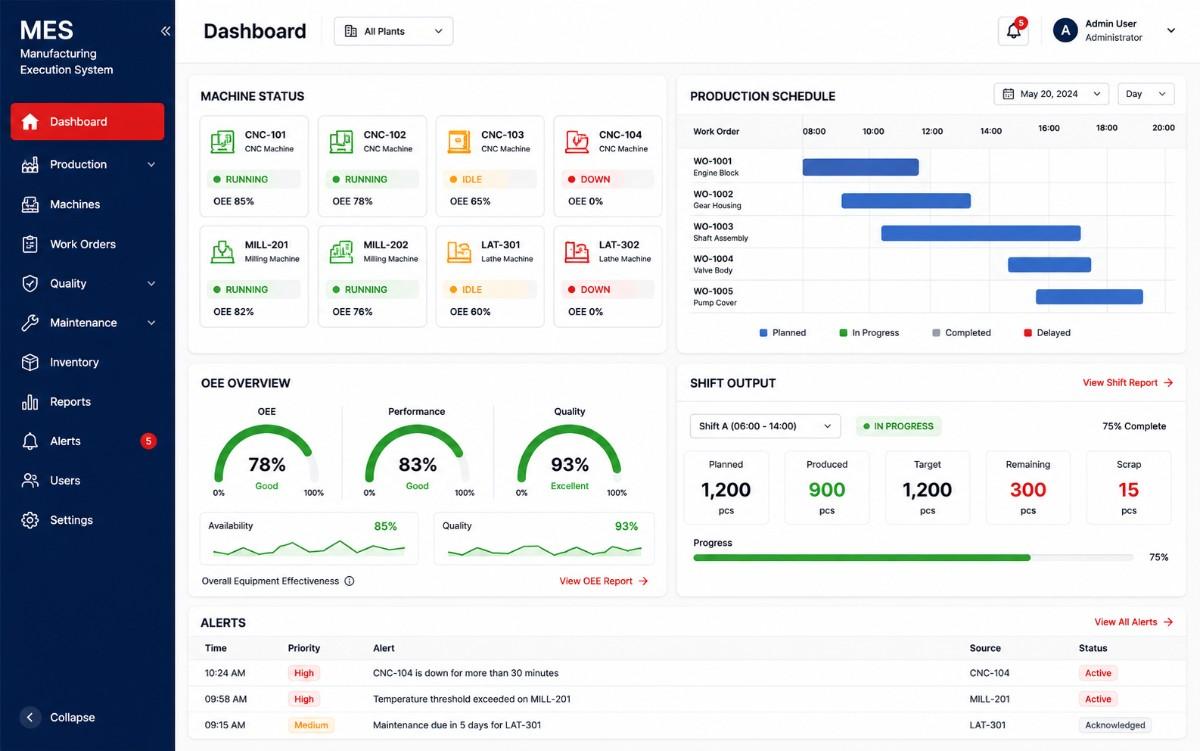Screen dimensions: 1200x751
Task: Click the Users people icon
Action: point(30,481)
